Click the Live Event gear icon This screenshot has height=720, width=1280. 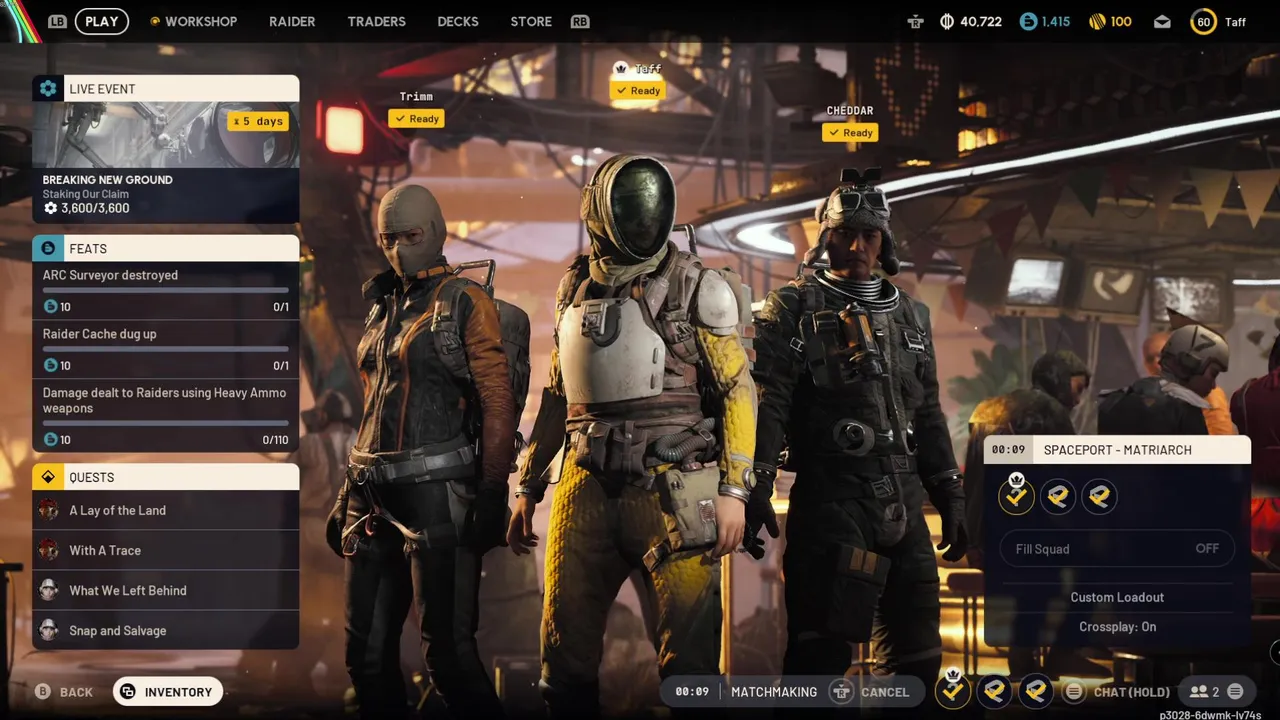[x=48, y=88]
